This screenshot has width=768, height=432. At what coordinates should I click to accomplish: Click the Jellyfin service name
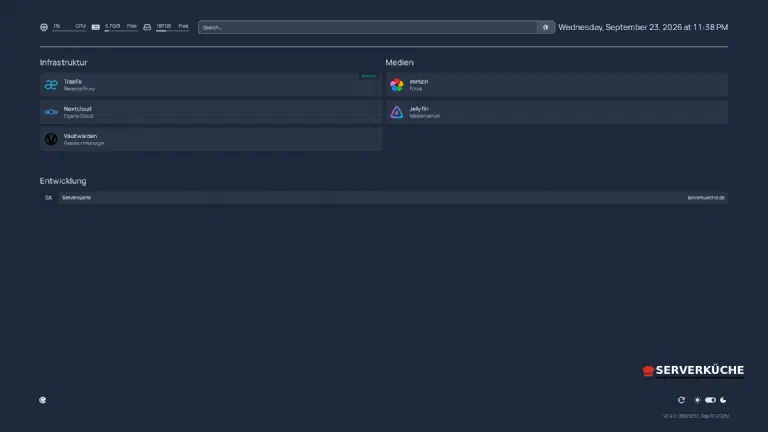419,109
